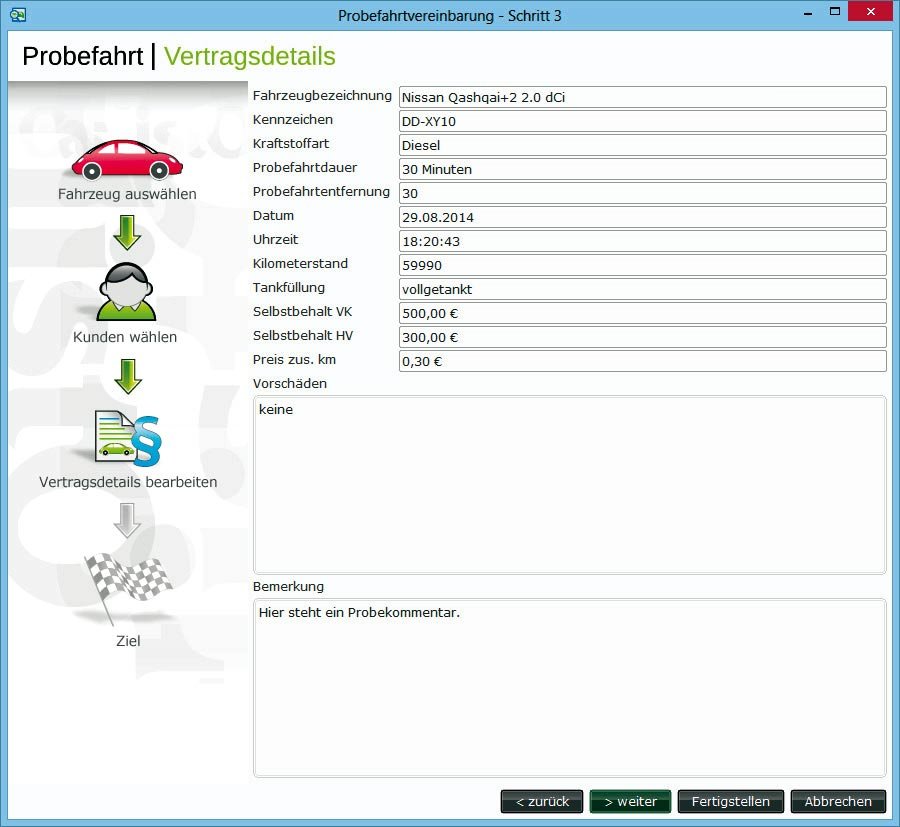Click the gray arrow above the Ziel flag
The width and height of the screenshot is (900, 827).
click(127, 521)
